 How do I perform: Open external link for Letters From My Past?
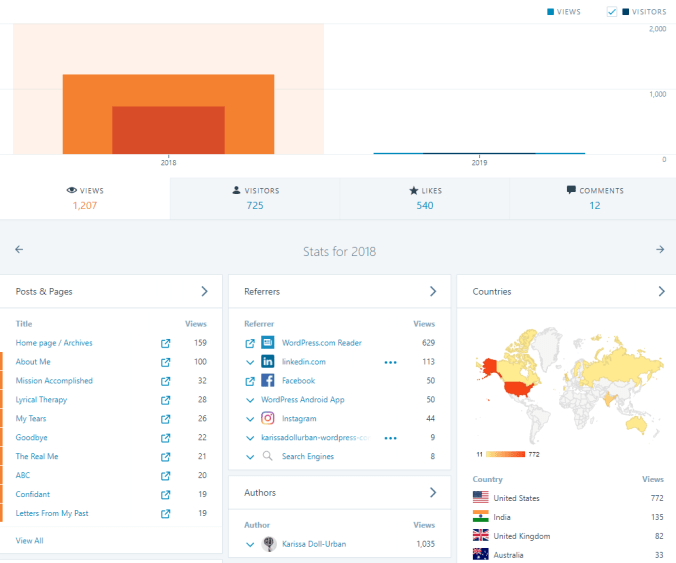click(x=166, y=513)
